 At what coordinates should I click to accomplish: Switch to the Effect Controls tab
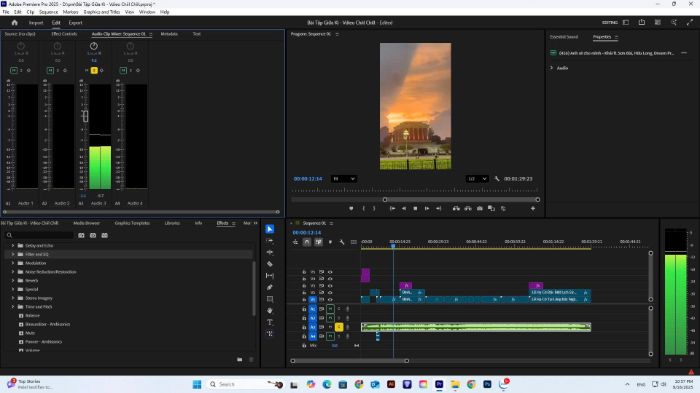tap(64, 34)
